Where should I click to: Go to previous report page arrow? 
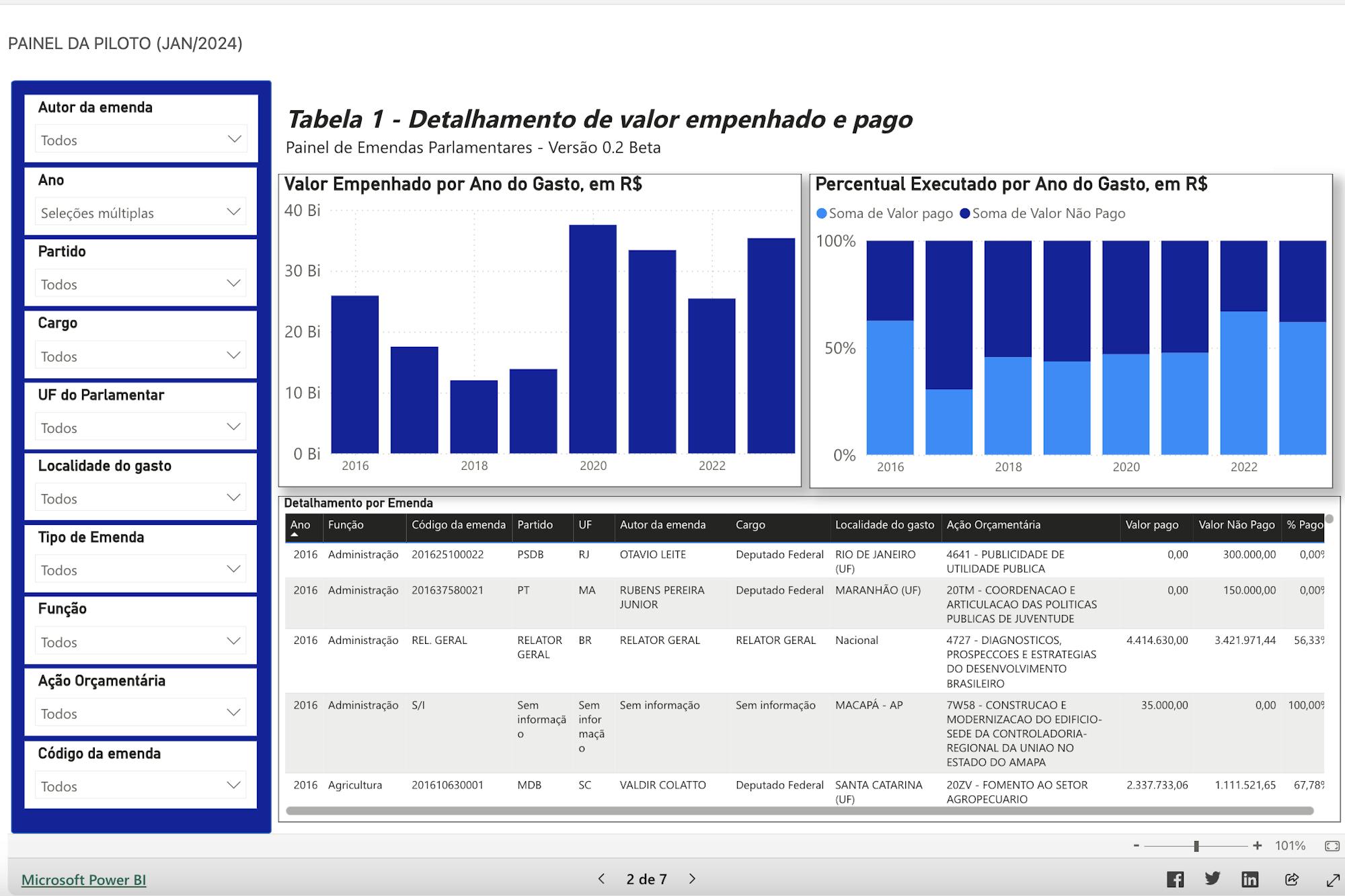pos(601,879)
